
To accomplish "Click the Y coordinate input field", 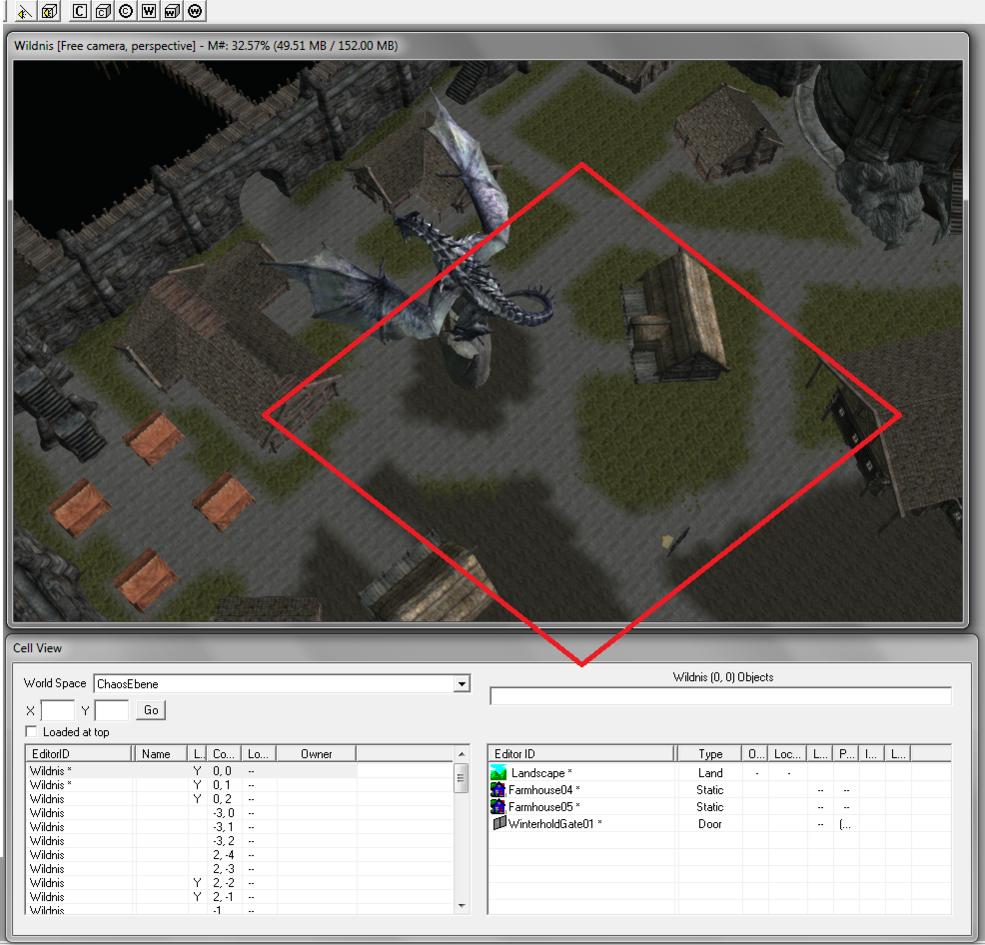I will [112, 710].
